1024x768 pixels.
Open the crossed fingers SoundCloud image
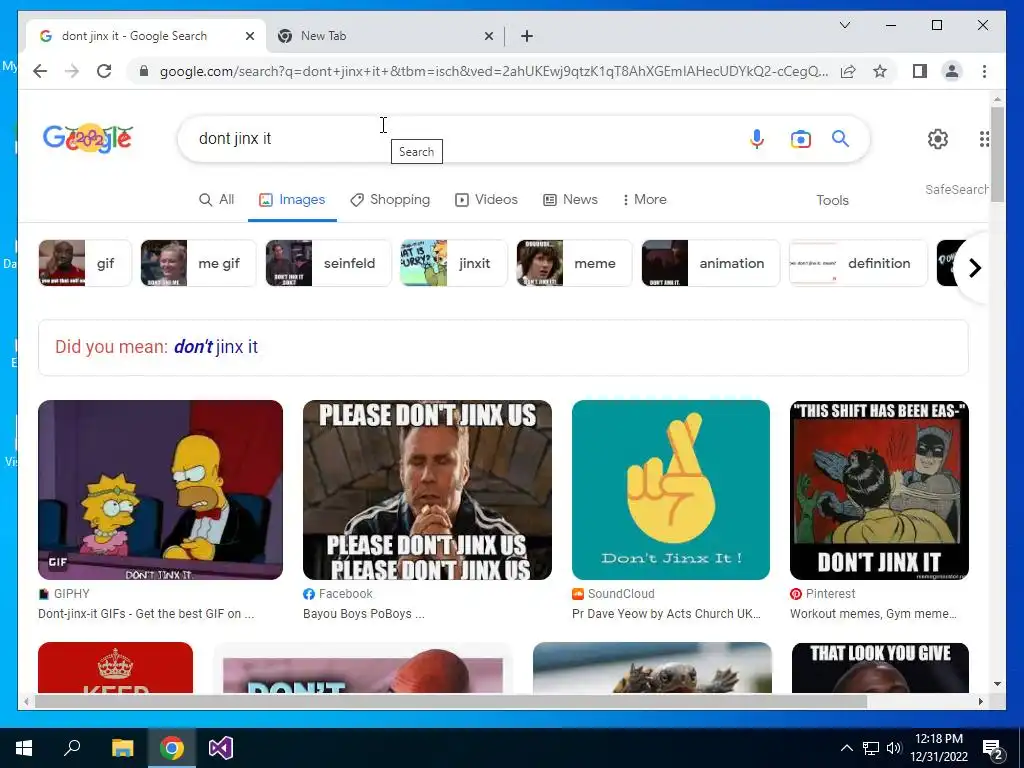[671, 490]
